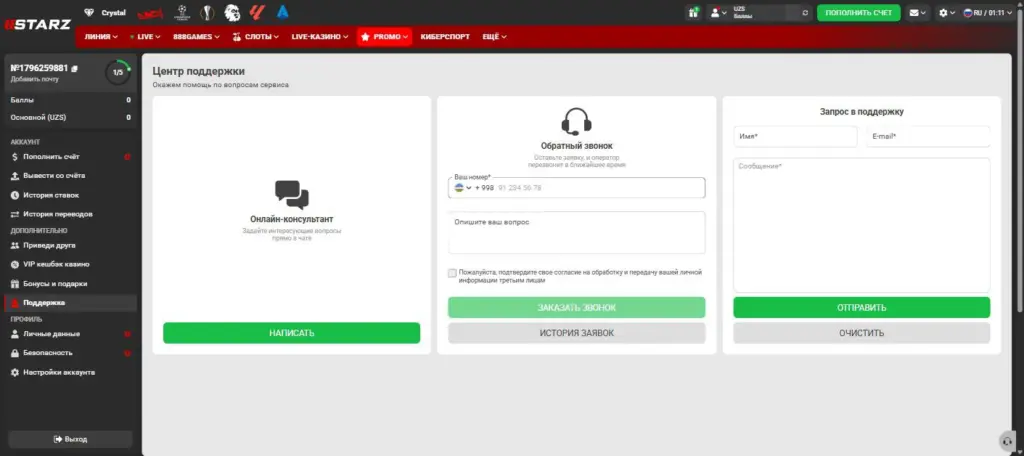Image resolution: width=1024 pixels, height=456 pixels.
Task: Open the settings gear dropdown
Action: point(947,12)
